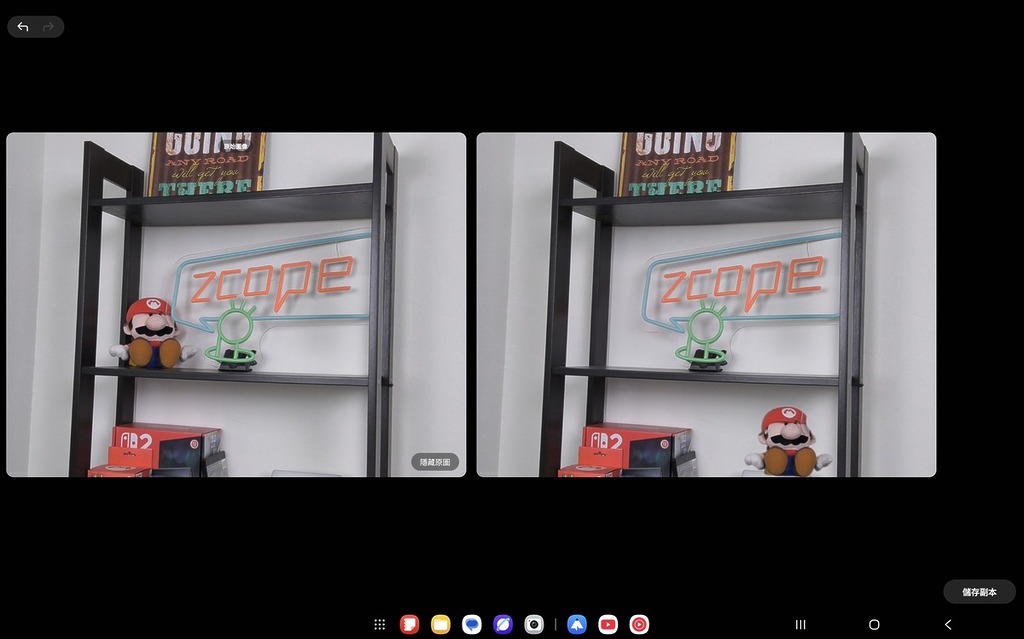Open the blue arrow app in taskbar
1024x639 pixels.
pos(577,625)
